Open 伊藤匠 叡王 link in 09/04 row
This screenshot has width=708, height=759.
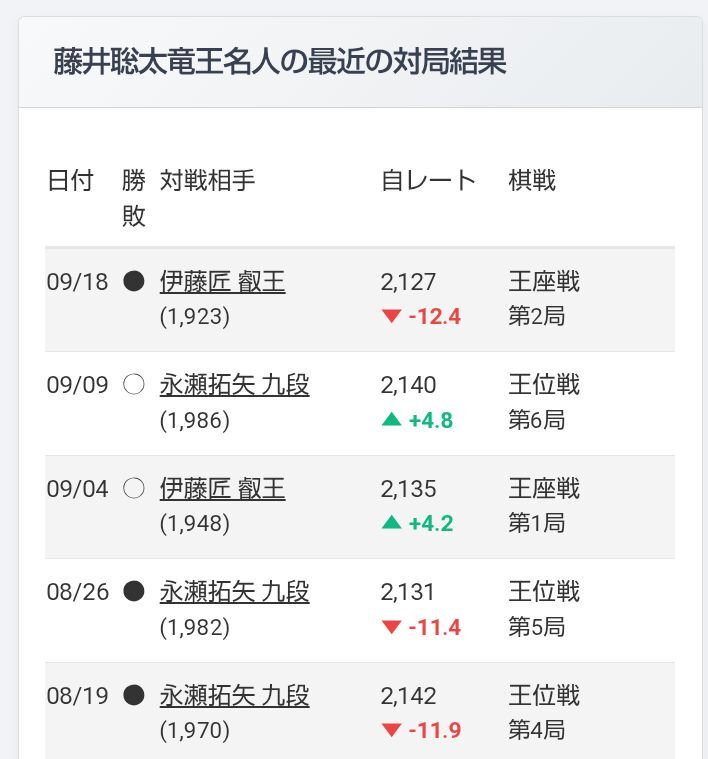click(222, 489)
